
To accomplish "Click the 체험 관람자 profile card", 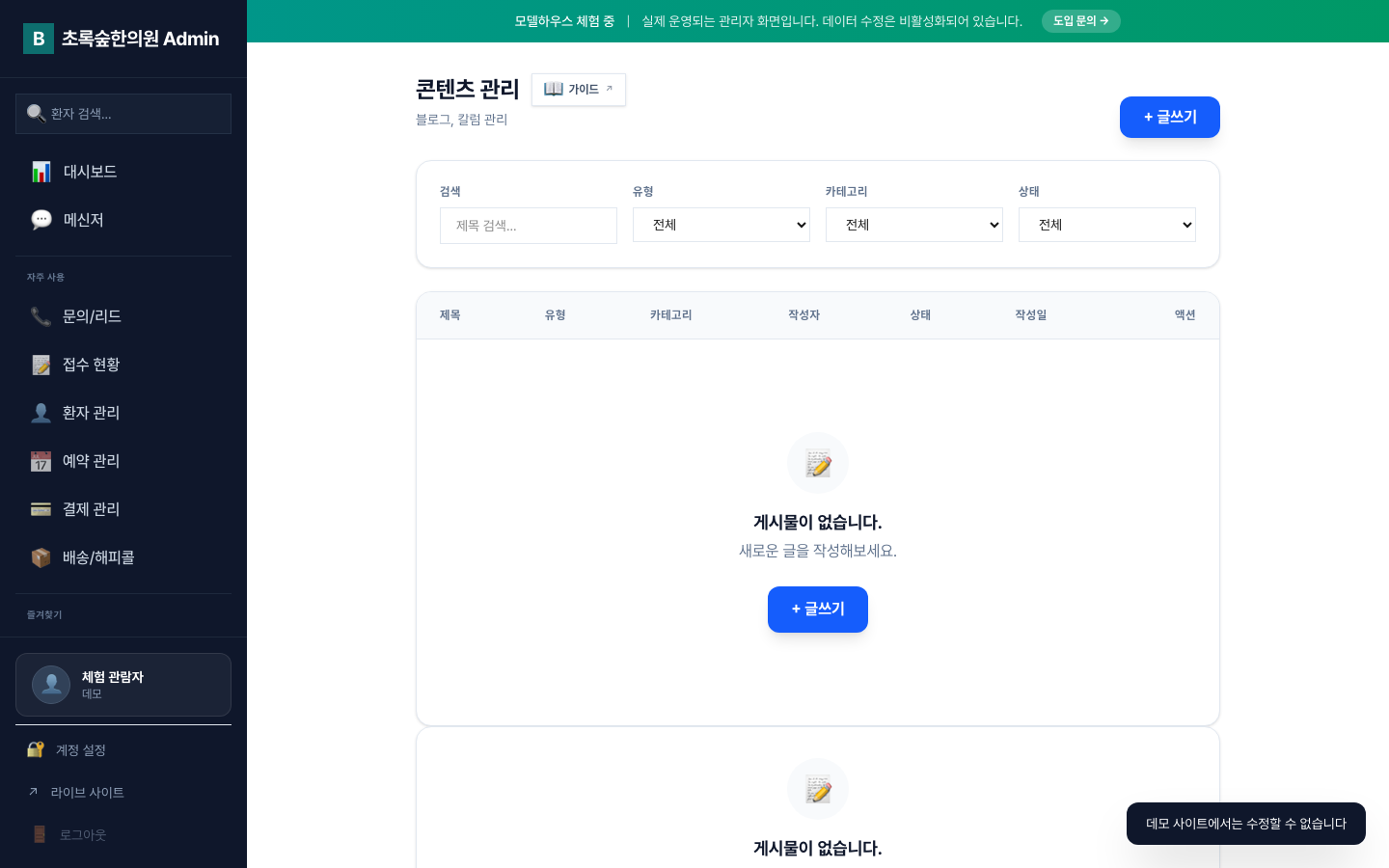I will click(x=123, y=685).
